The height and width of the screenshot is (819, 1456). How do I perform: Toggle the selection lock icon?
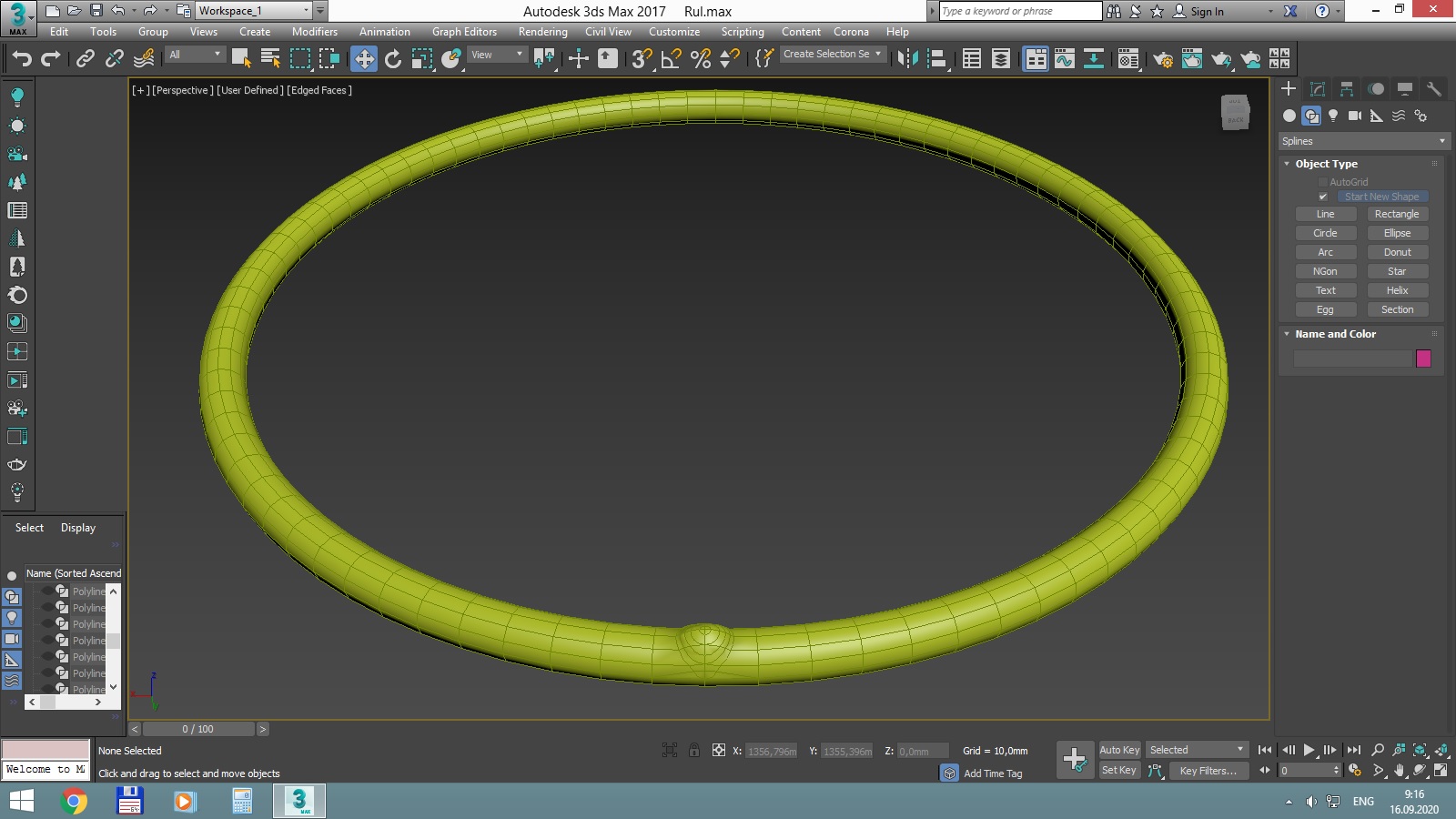tap(694, 750)
